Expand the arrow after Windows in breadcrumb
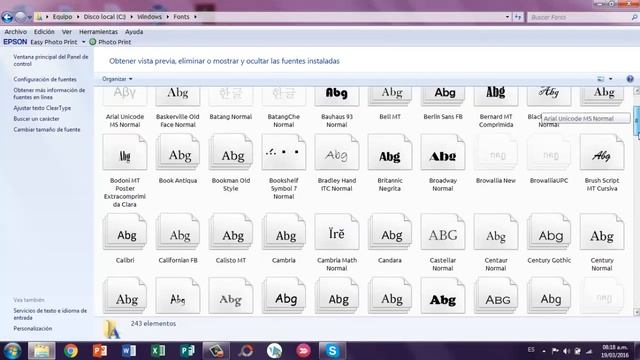 (x=167, y=17)
